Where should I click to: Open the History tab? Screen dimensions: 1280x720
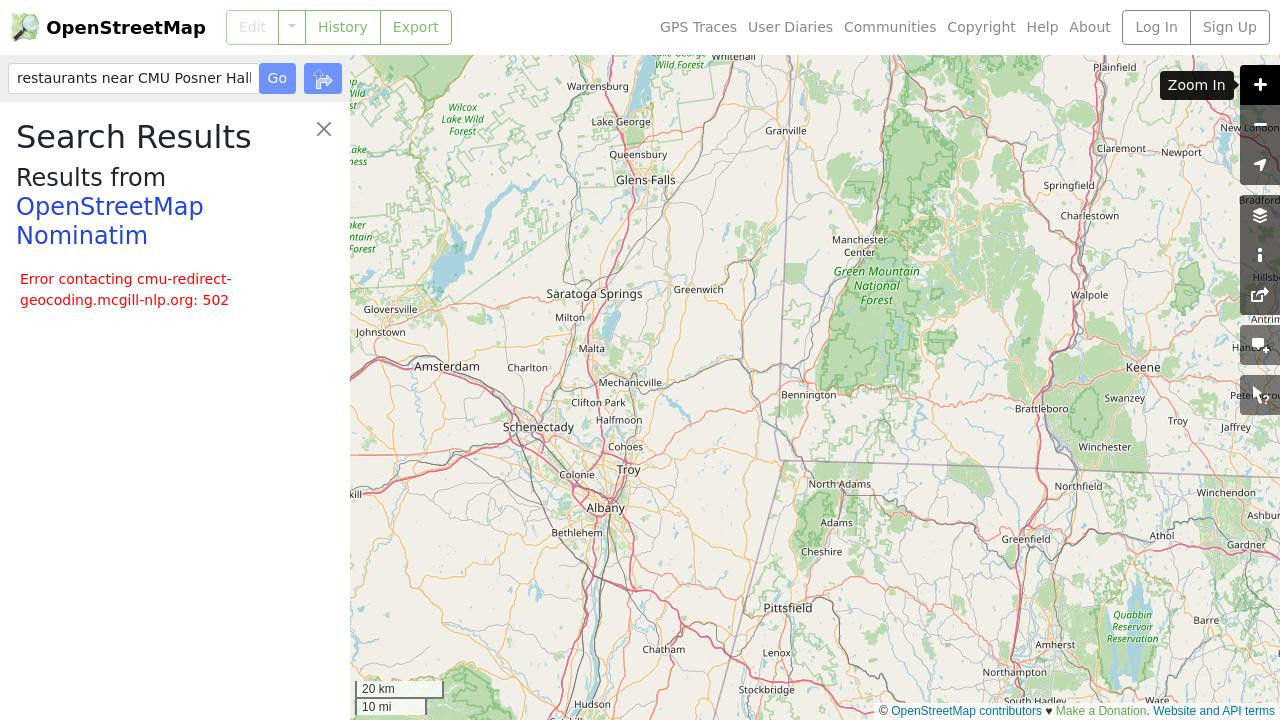[x=342, y=27]
